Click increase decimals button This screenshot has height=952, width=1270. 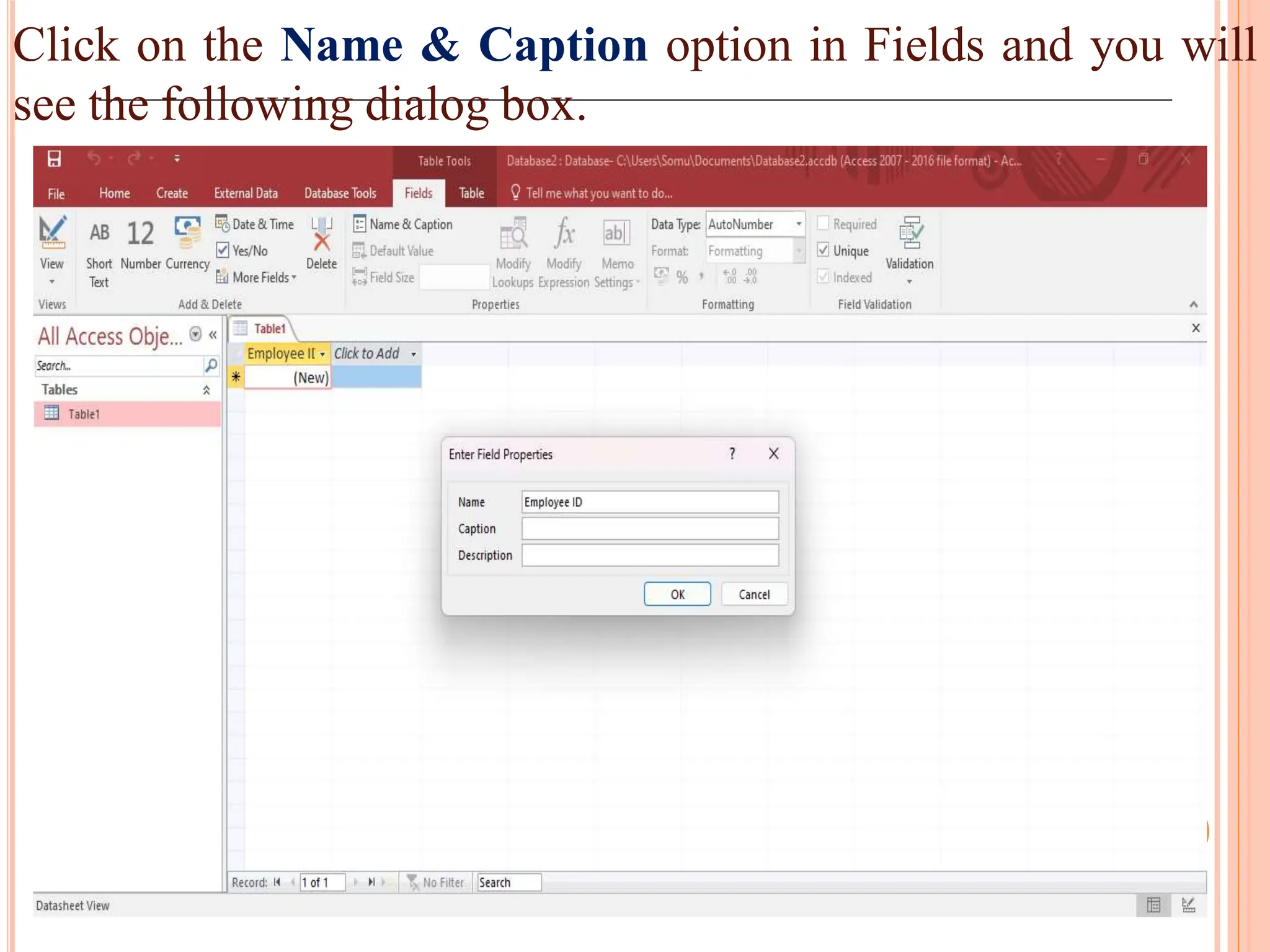click(x=730, y=276)
